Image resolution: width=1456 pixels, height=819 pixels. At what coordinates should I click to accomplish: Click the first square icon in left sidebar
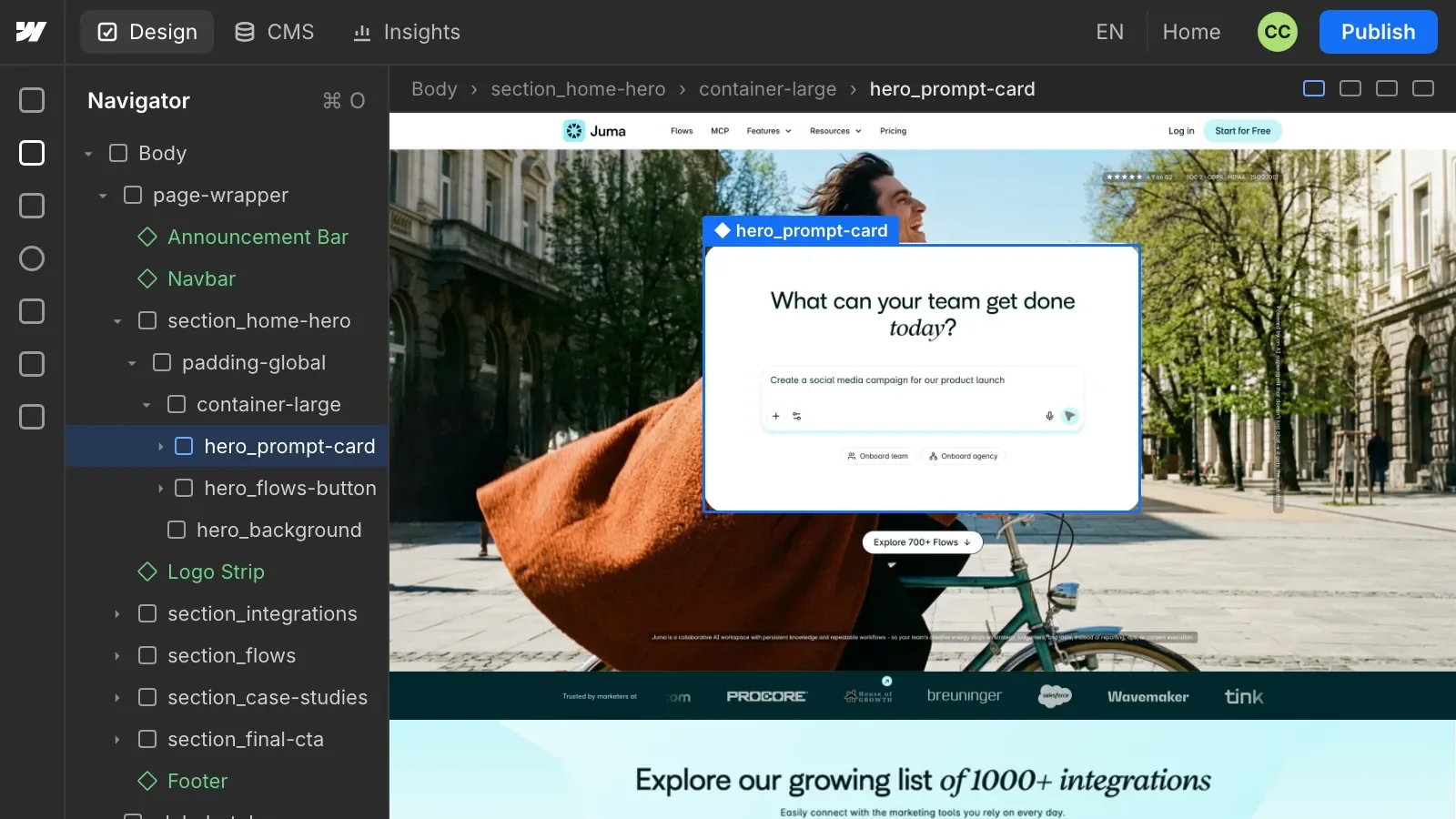point(32,100)
